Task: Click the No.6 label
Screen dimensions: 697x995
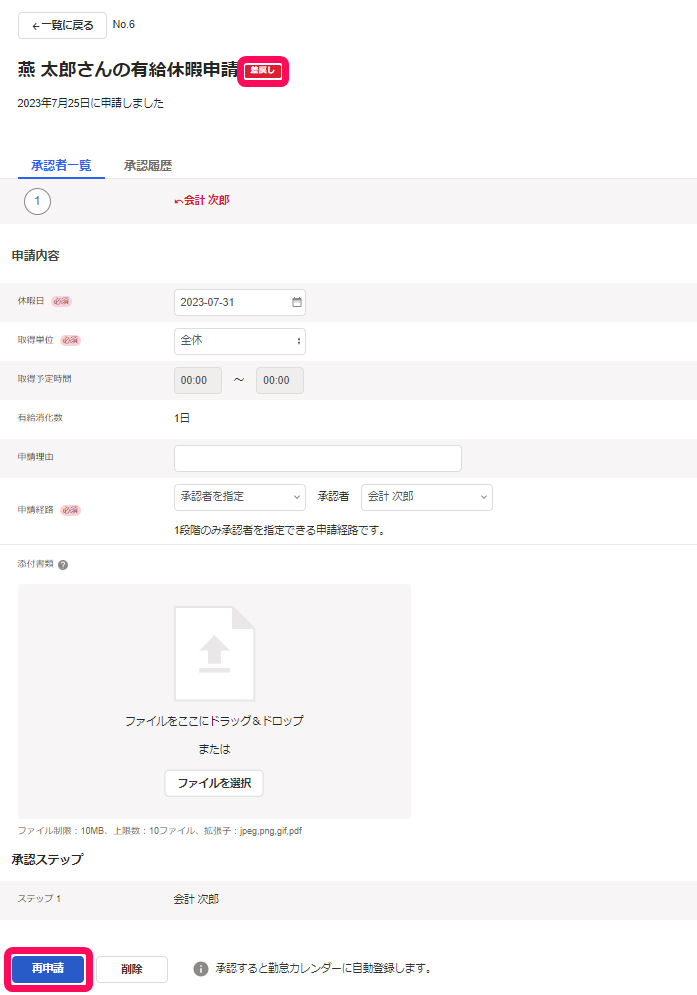Action: tap(124, 24)
